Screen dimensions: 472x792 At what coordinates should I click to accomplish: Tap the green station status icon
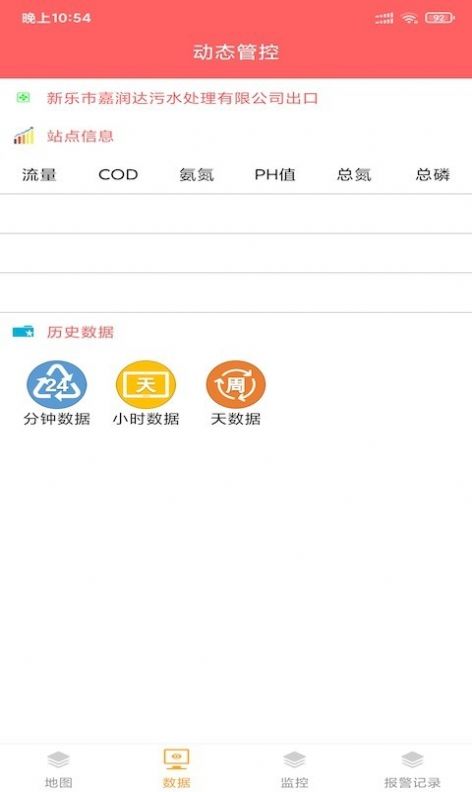pos(23,97)
